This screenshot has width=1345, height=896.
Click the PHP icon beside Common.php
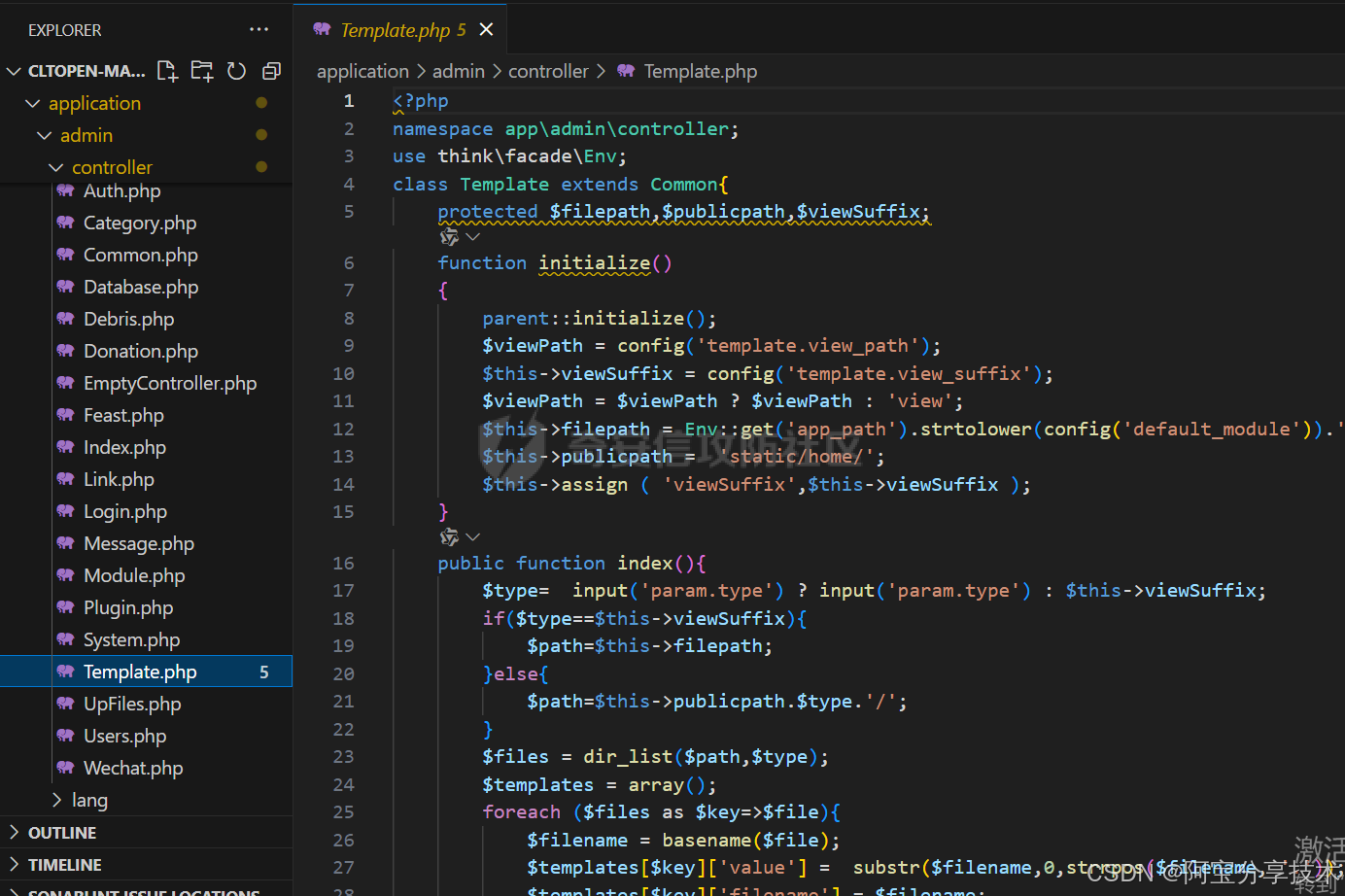(65, 255)
